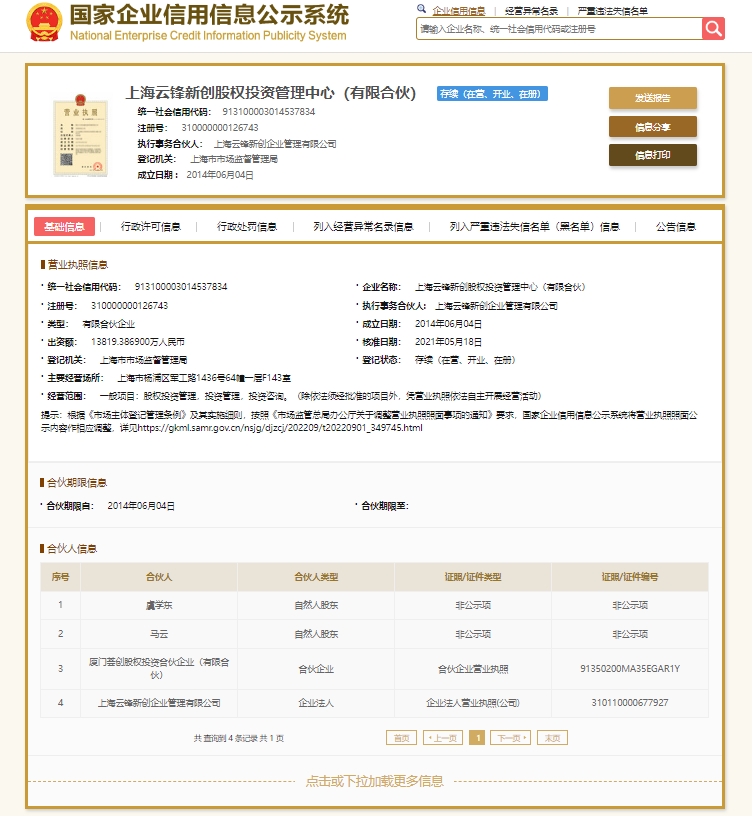Click the 出资额 value 13819.386900万人民币

[137, 342]
